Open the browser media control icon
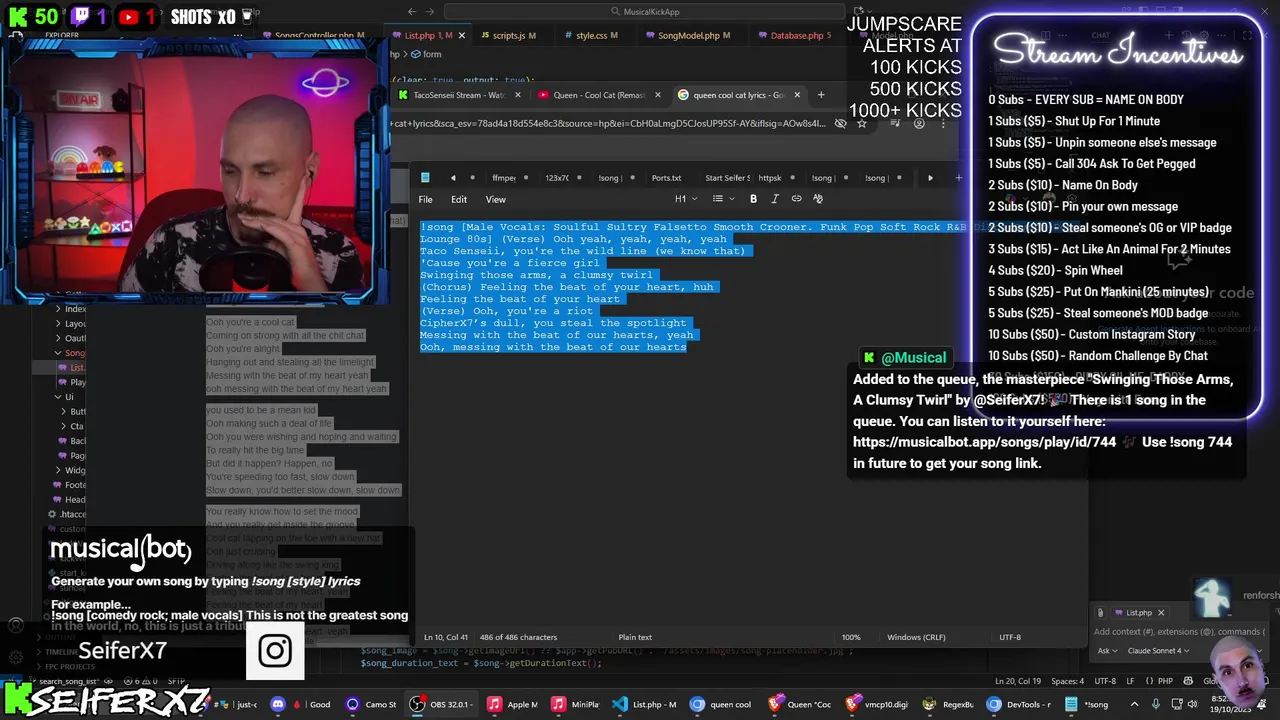This screenshot has height=720, width=1280. [x=893, y=124]
